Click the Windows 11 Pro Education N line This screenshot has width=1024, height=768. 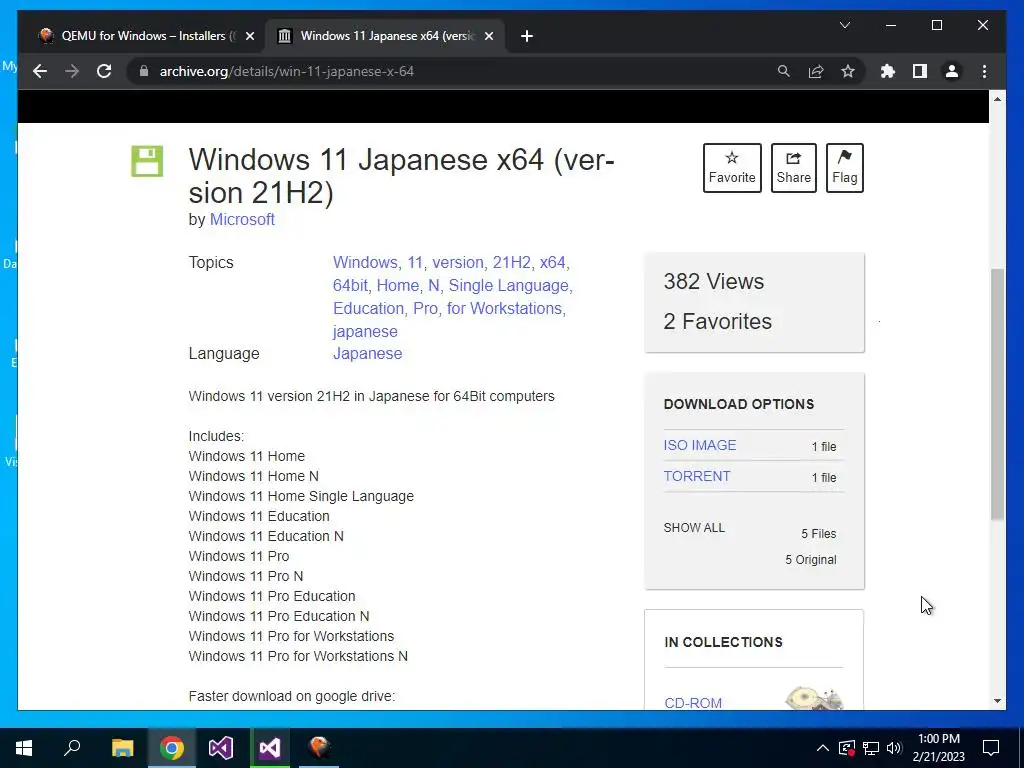tap(279, 616)
